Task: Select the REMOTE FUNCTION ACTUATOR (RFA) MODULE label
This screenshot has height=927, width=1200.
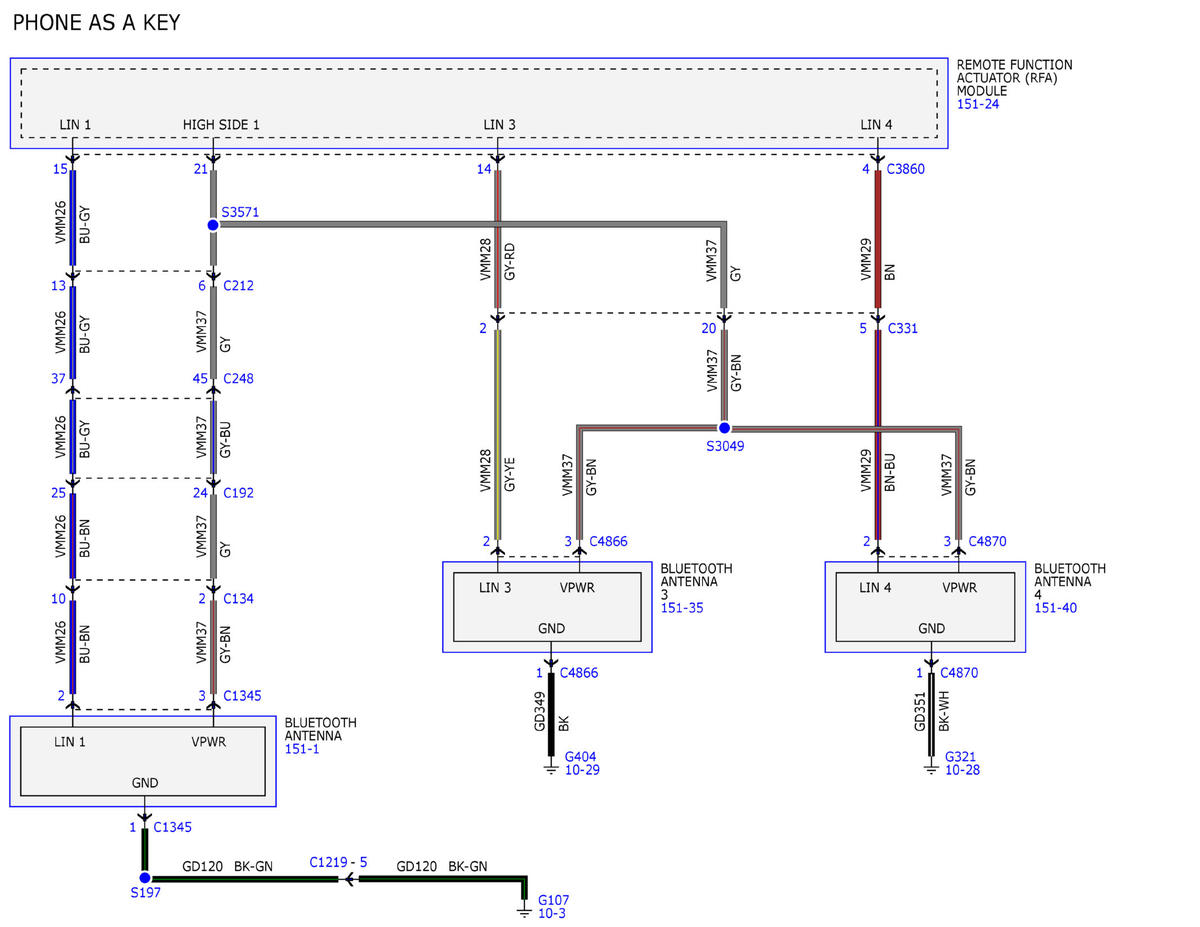Action: [x=1015, y=78]
